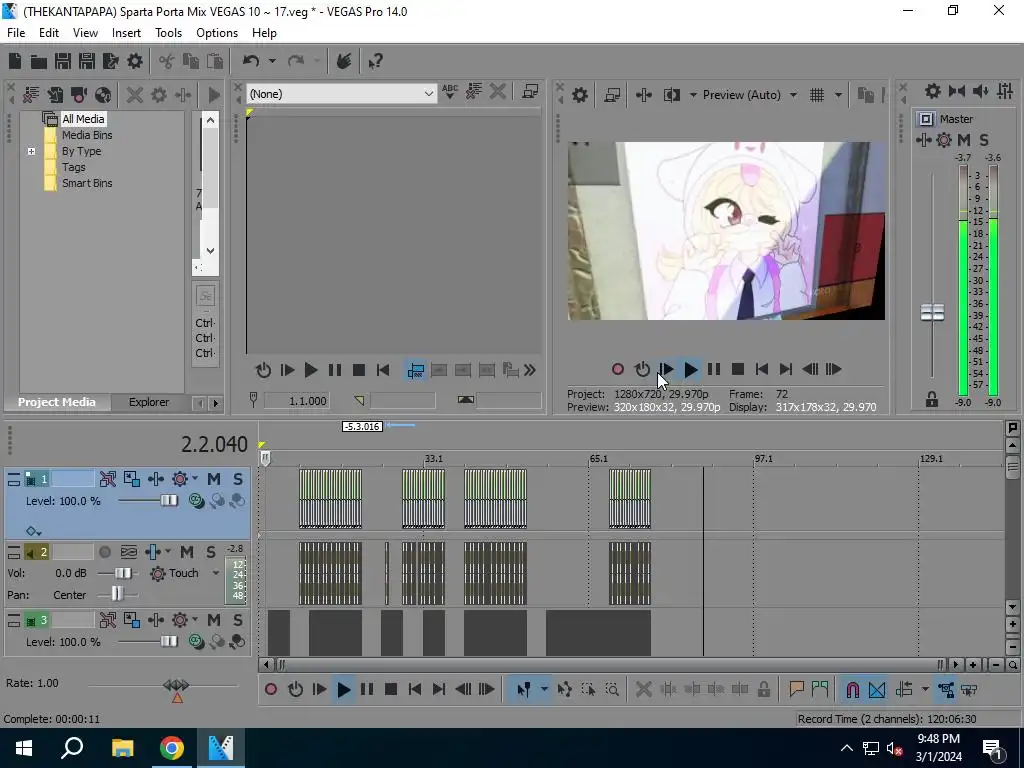Mute video track 1

[x=214, y=479]
